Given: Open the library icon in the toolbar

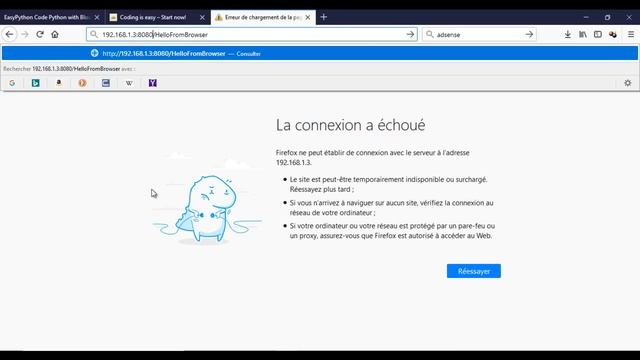Looking at the screenshot, I should click(582, 35).
